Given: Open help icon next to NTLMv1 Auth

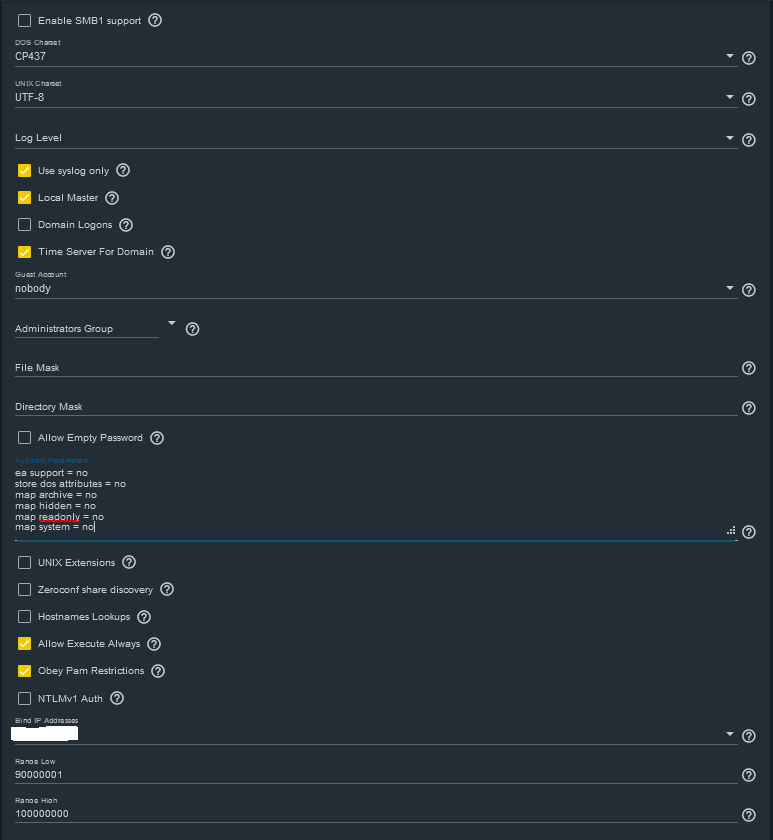Looking at the screenshot, I should 117,698.
